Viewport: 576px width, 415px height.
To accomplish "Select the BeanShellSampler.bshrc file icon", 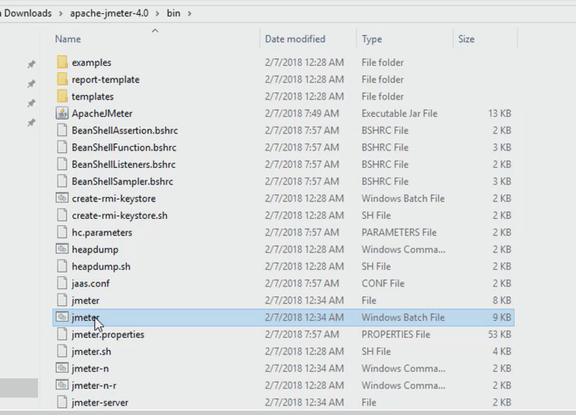I will pyautogui.click(x=62, y=181).
